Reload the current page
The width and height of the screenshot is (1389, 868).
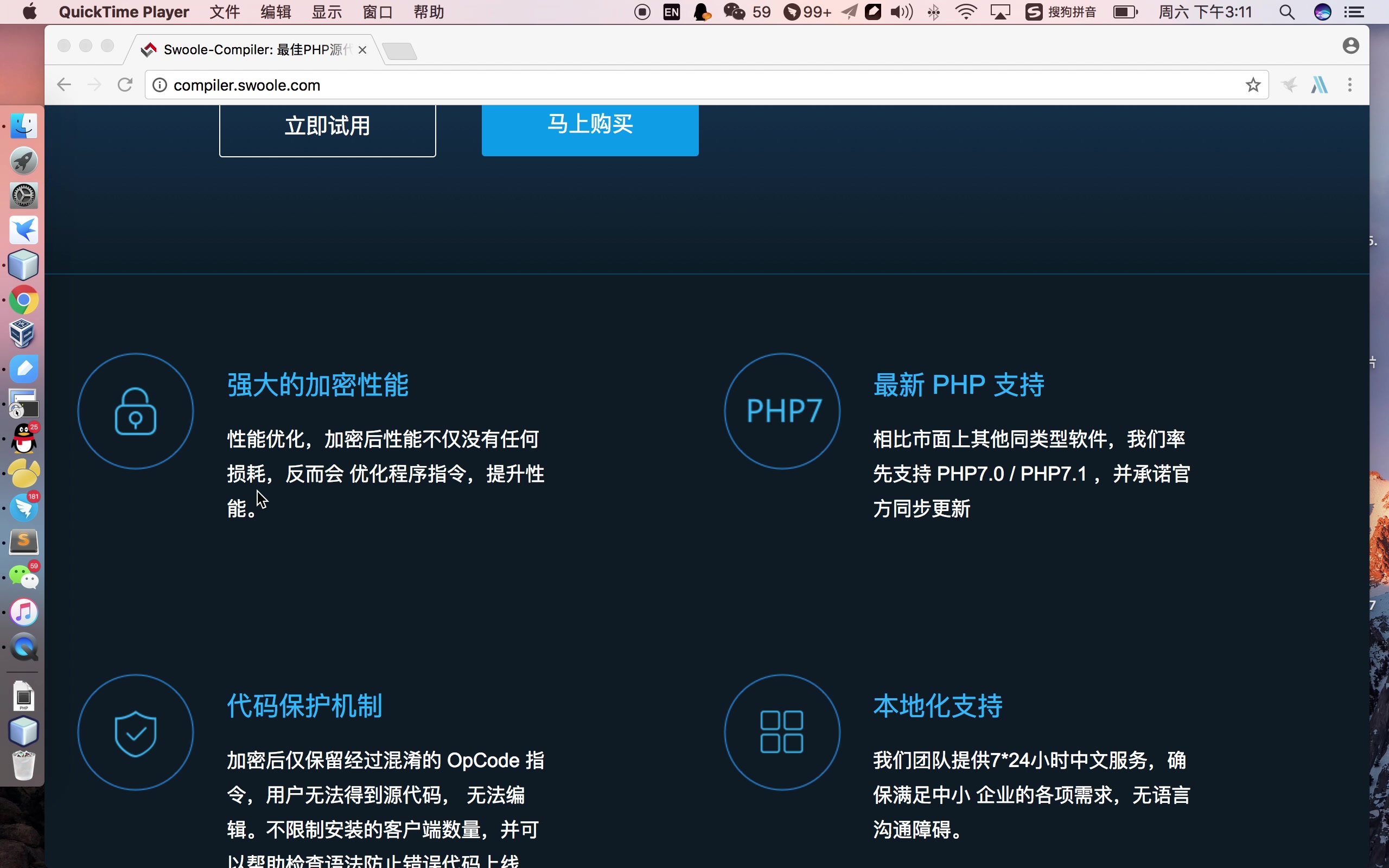pyautogui.click(x=125, y=85)
